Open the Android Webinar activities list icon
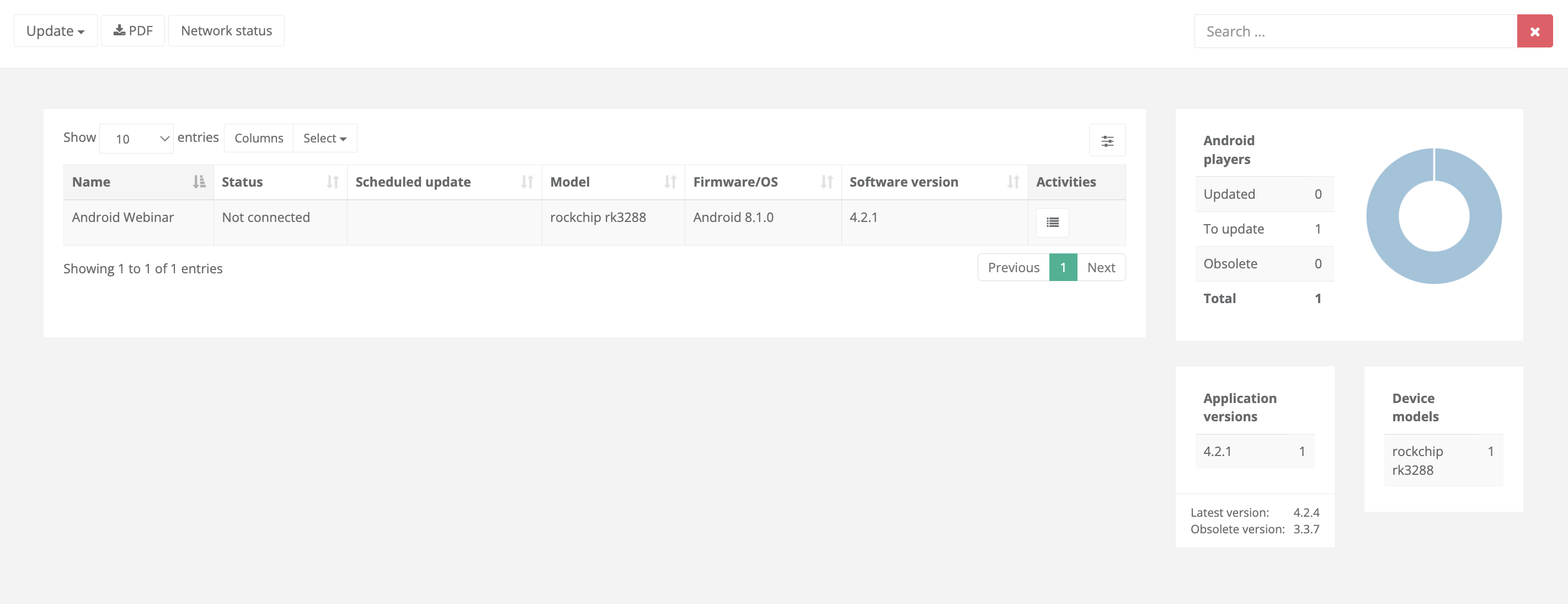Viewport: 1568px width, 604px height. (x=1052, y=222)
